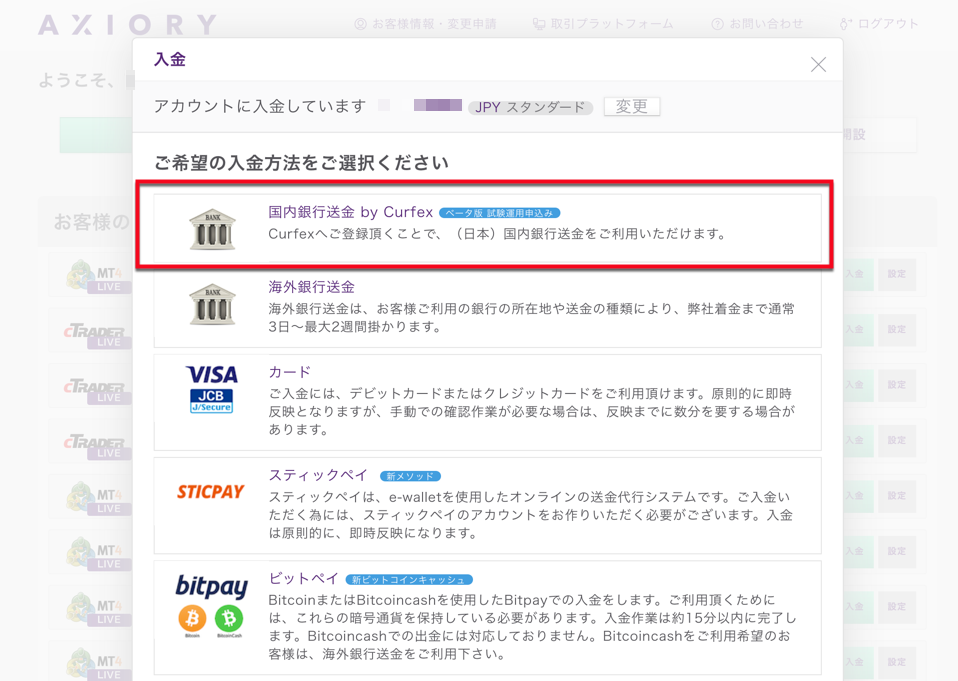Click the Bitpay description about Bitcoincash
Viewport: 958px width, 681px height.
point(533,627)
